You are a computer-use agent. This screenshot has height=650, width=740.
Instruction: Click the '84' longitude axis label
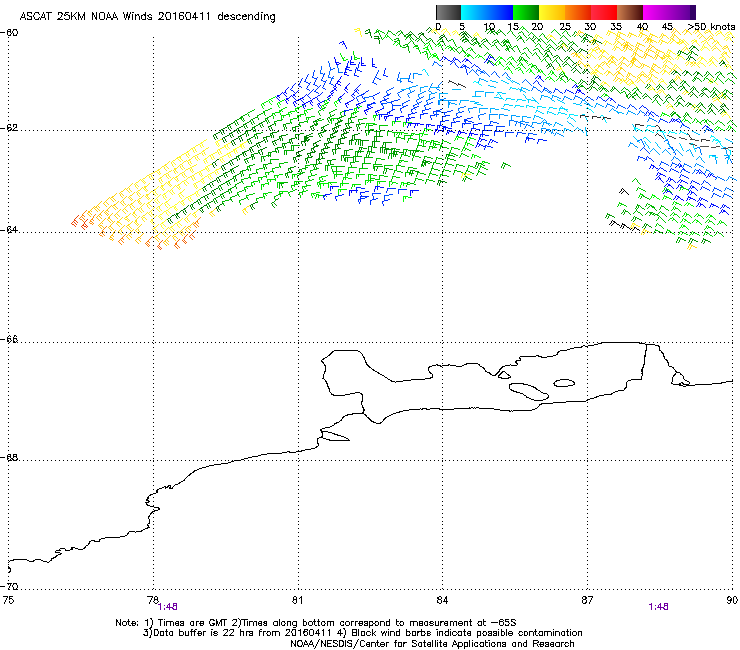pyautogui.click(x=442, y=600)
